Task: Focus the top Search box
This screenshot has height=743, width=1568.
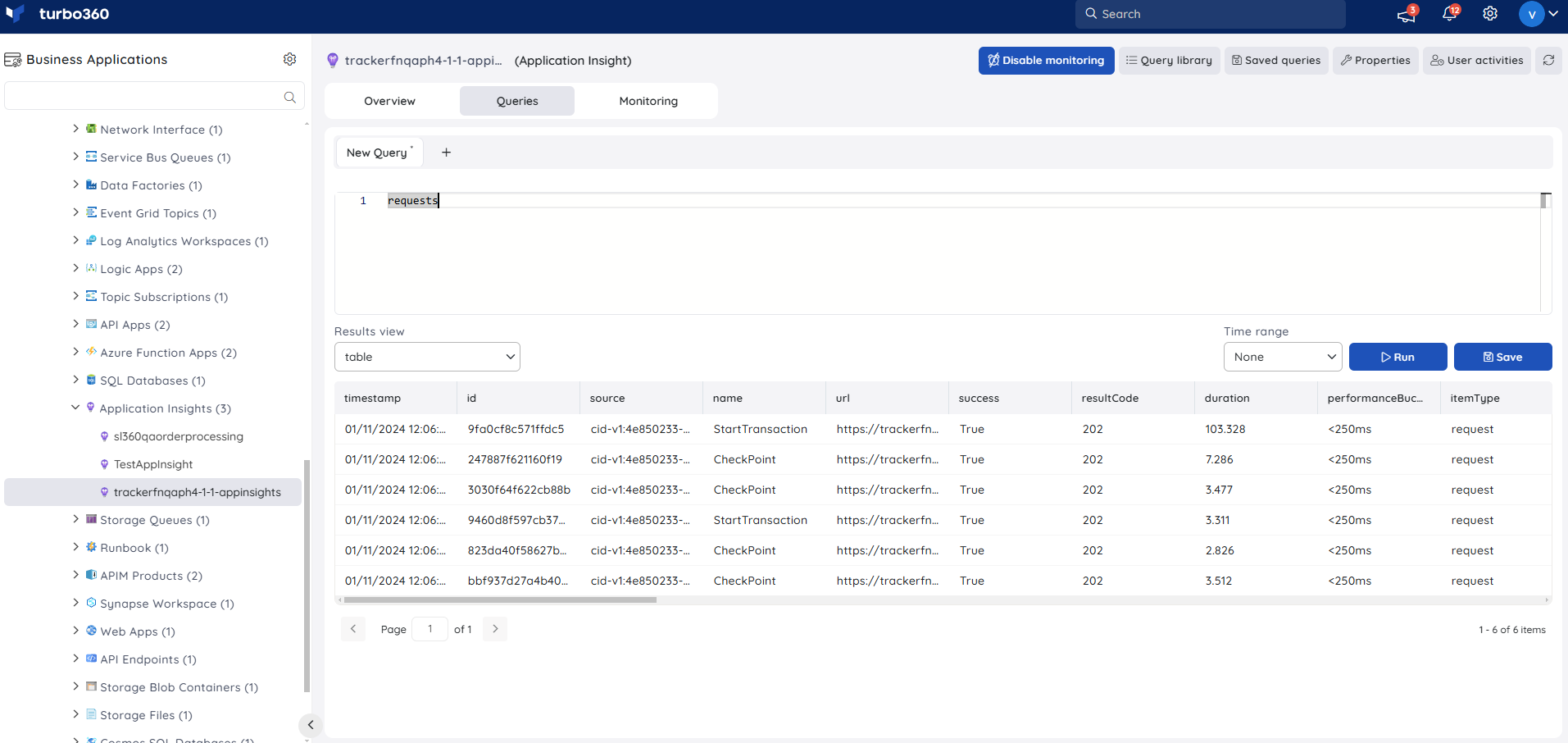Action: [1211, 14]
